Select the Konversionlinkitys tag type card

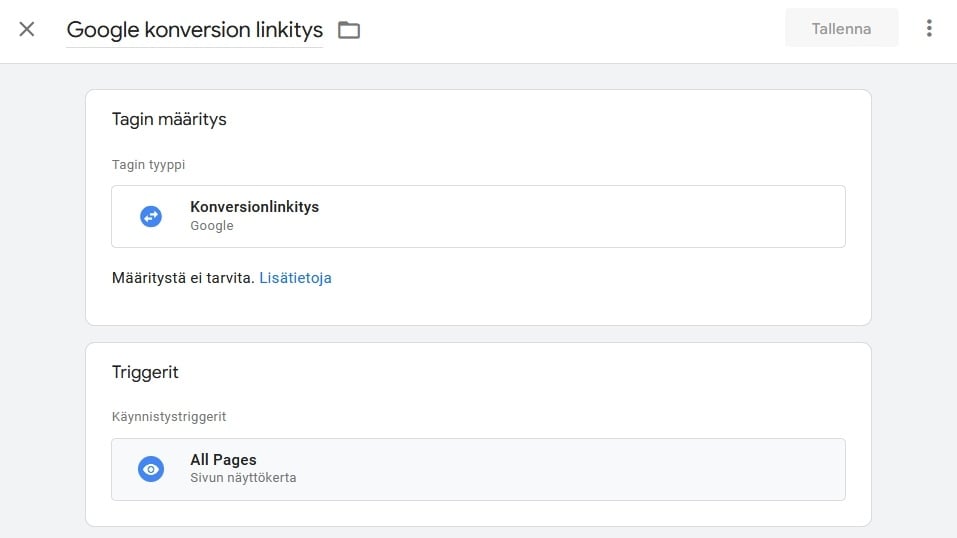[478, 216]
